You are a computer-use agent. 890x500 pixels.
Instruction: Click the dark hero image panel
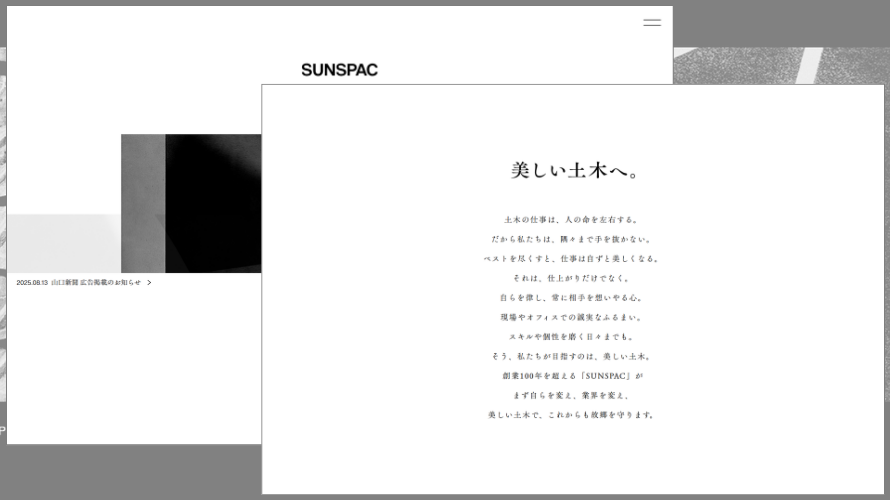pyautogui.click(x=212, y=200)
